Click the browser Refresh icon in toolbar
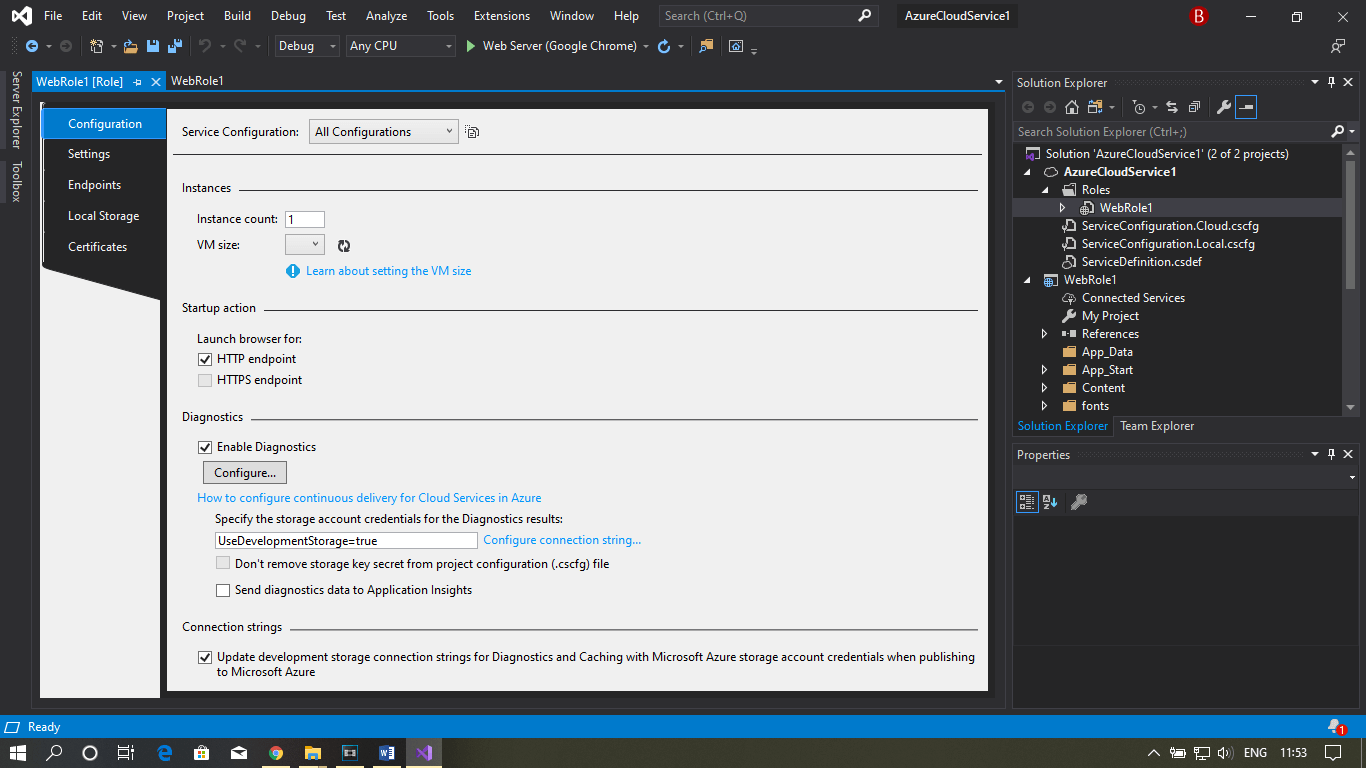 664,46
